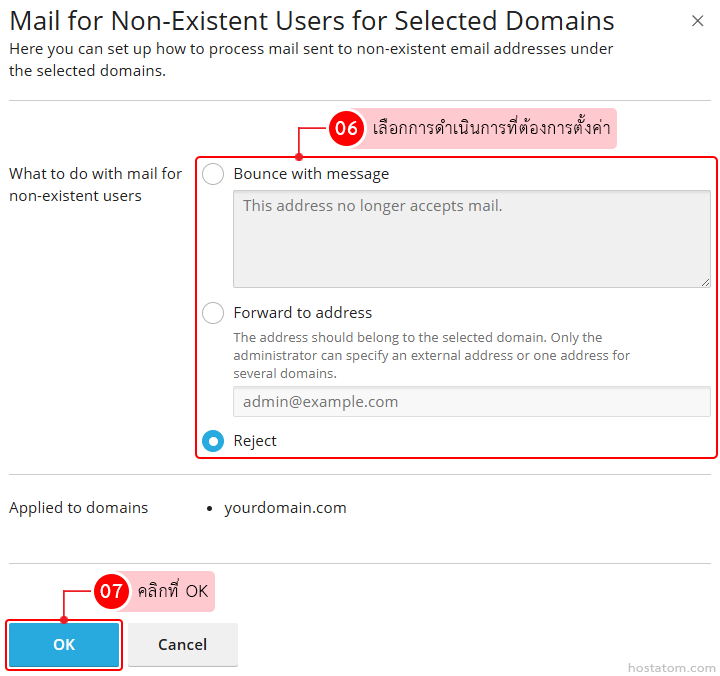The image size is (720, 676).
Task: Select the Forward to address option
Action: (x=213, y=313)
